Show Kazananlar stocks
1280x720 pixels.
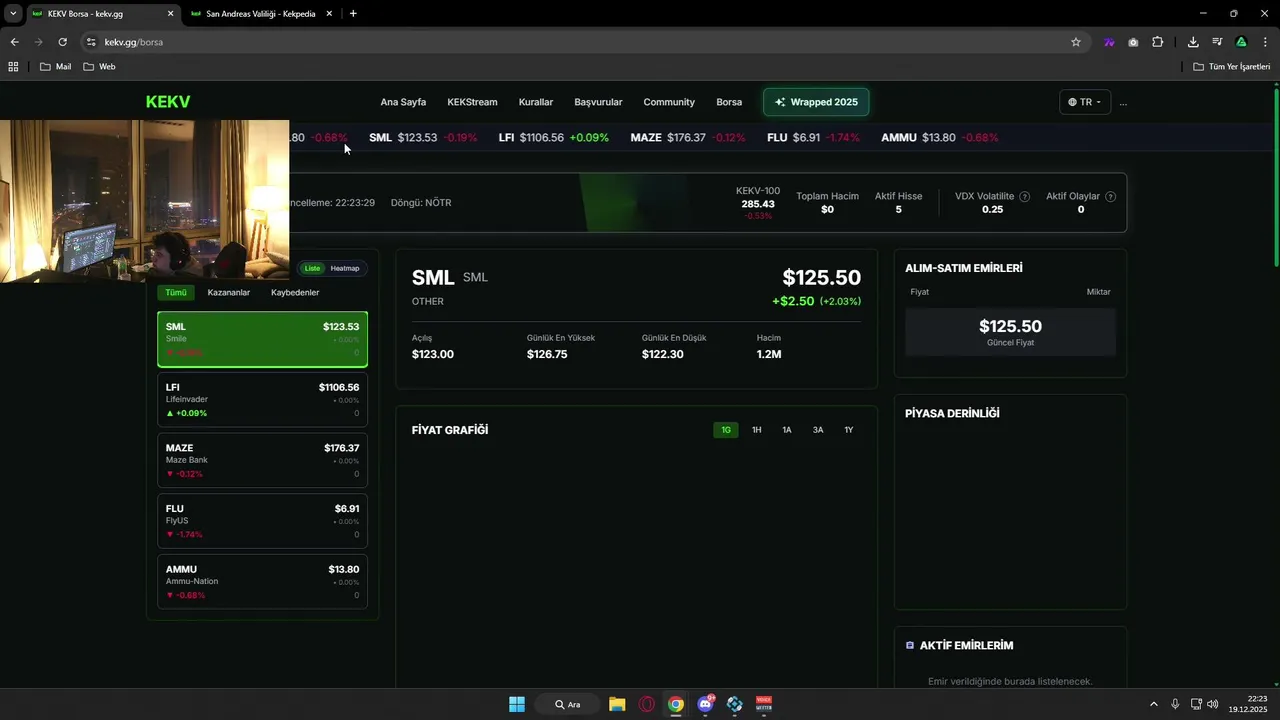(x=229, y=293)
